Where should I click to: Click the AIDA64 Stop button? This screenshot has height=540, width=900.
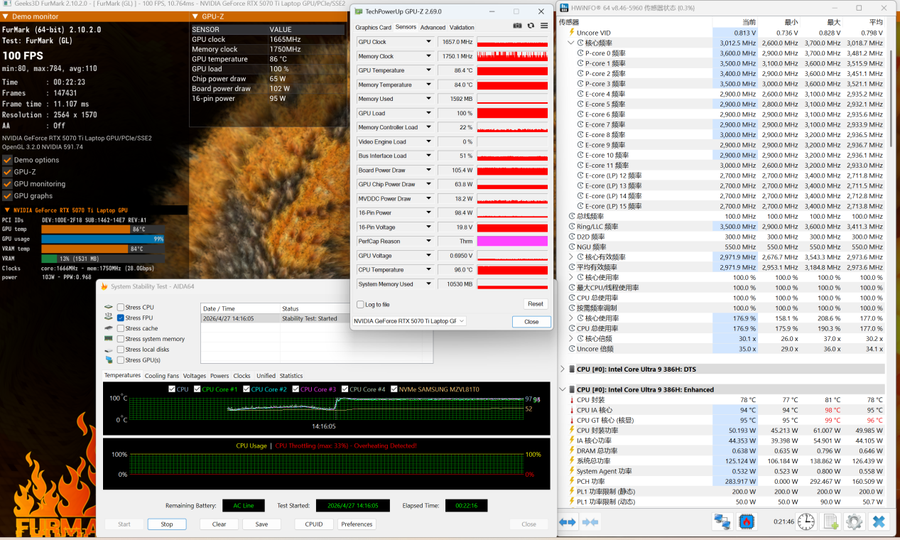166,524
